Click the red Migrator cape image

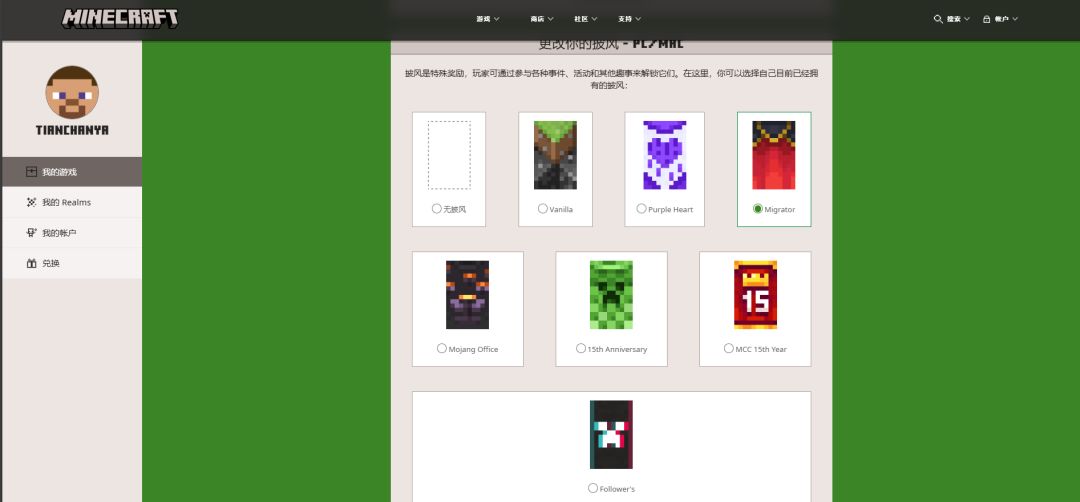[774, 155]
